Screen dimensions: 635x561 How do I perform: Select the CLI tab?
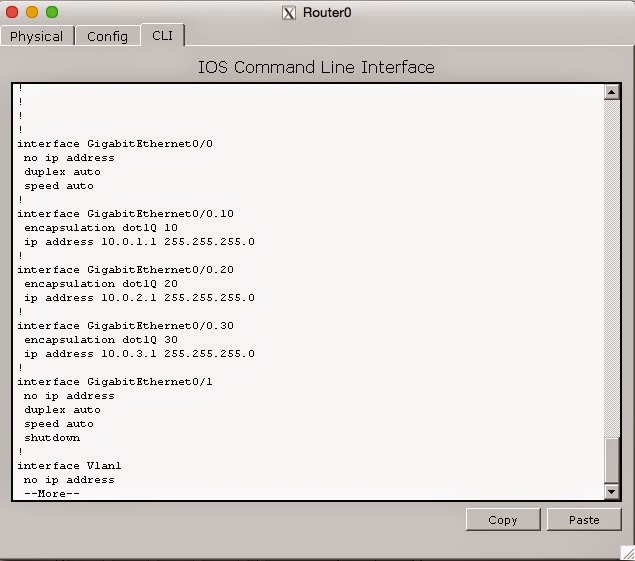tap(162, 36)
